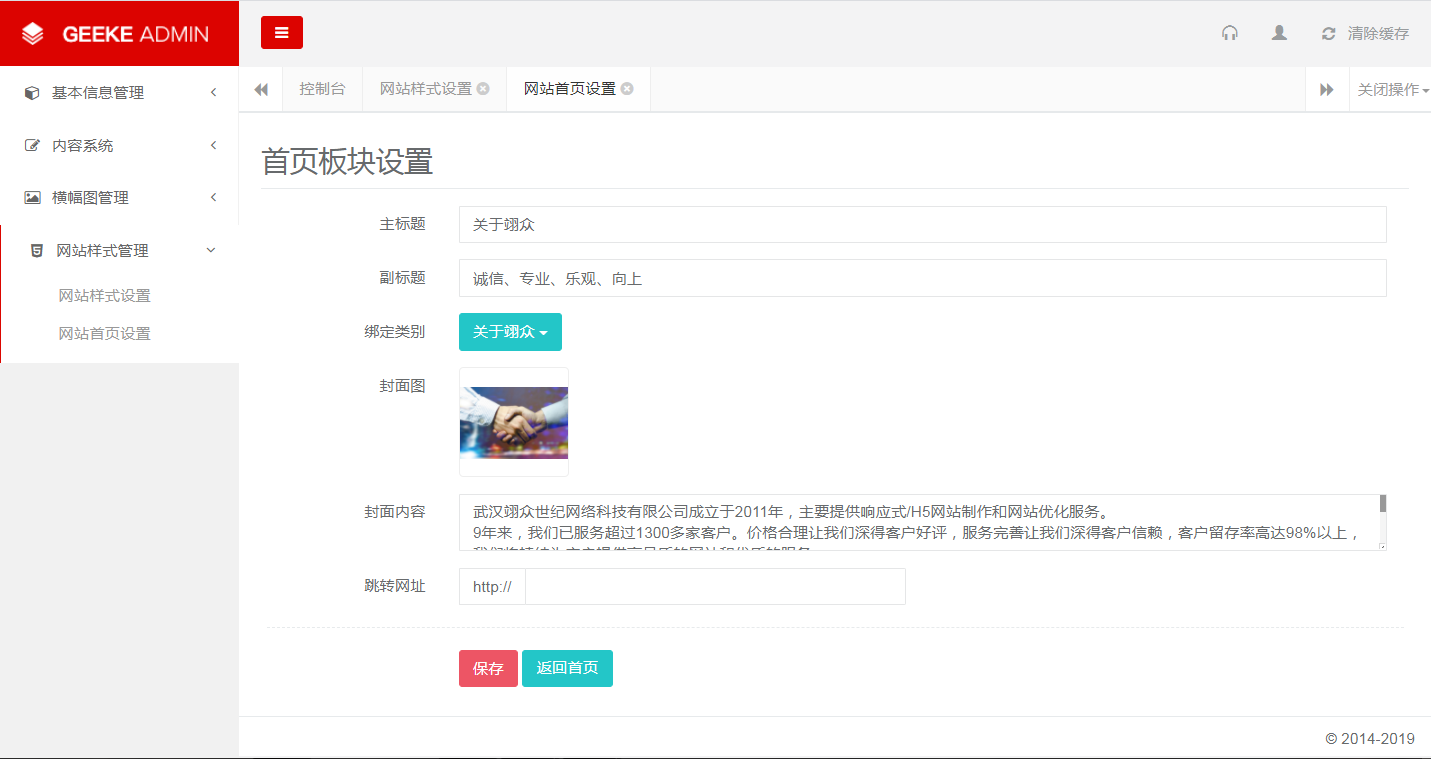
Task: Click the hamburger menu toggle button
Action: click(x=281, y=33)
